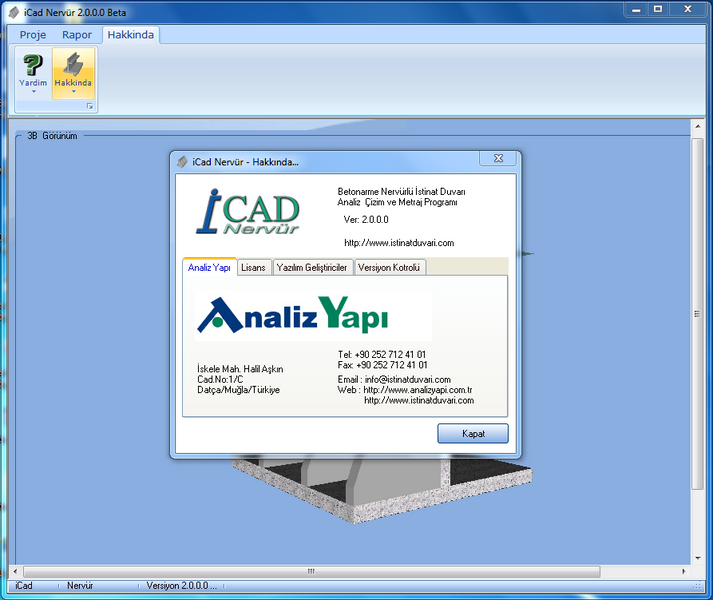Image resolution: width=713 pixels, height=600 pixels.
Task: Click the Nervür status bar entry
Action: (x=80, y=586)
